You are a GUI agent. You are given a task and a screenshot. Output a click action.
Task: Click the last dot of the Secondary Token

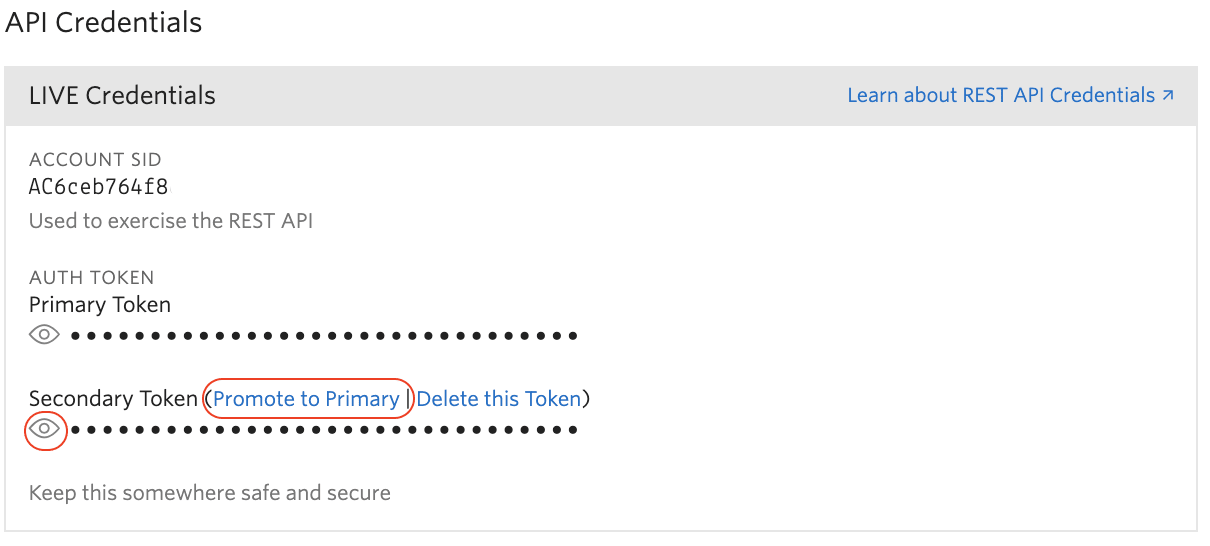pyautogui.click(x=573, y=431)
